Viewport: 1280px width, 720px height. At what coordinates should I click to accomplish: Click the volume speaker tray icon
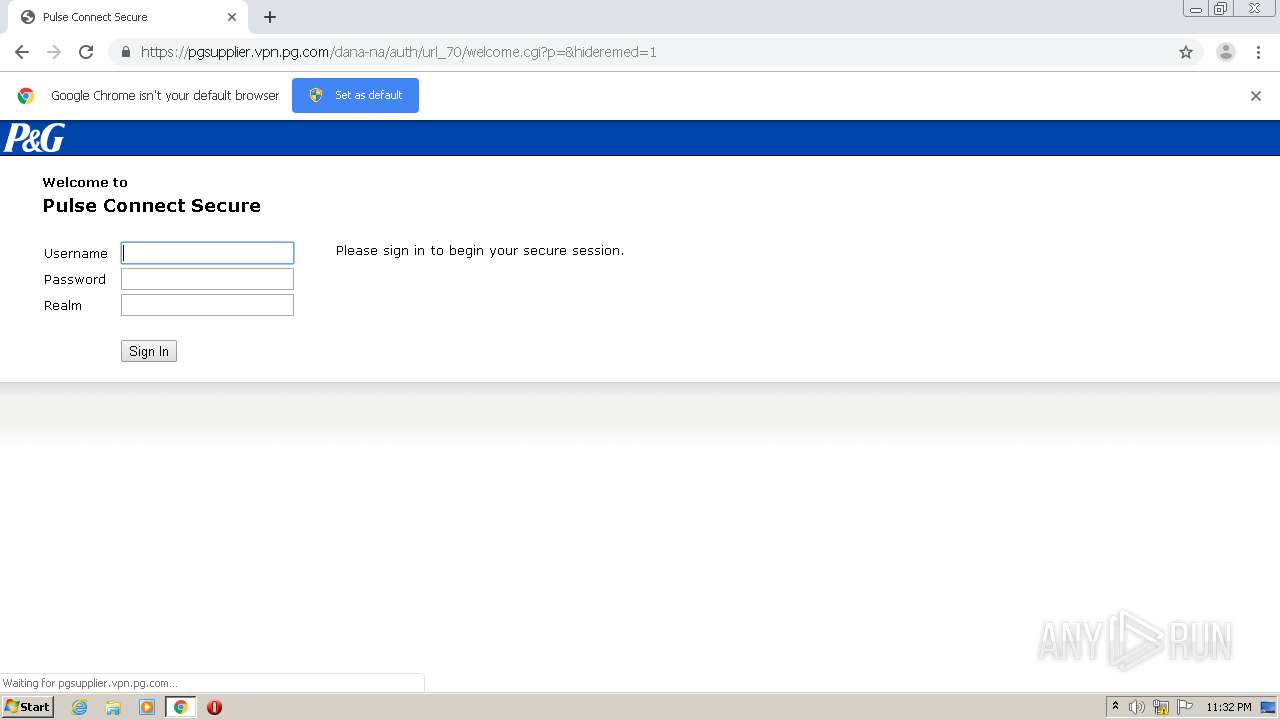1137,707
